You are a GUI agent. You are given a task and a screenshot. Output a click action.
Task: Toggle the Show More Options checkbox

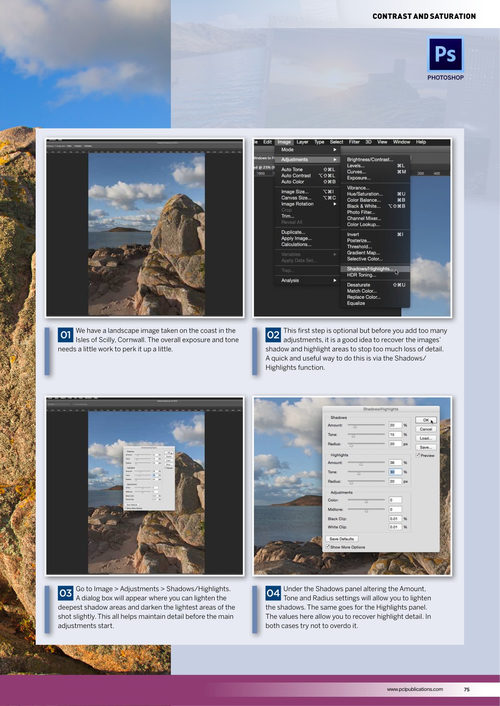[x=328, y=547]
